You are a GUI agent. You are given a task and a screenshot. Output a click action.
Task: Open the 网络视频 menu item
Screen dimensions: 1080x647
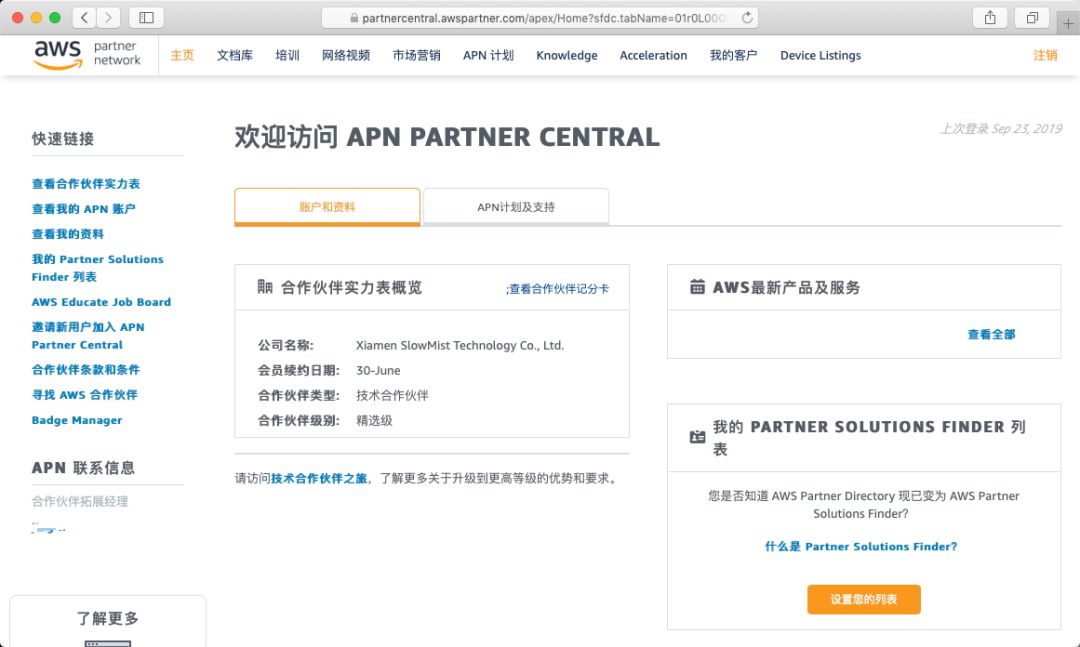point(346,55)
